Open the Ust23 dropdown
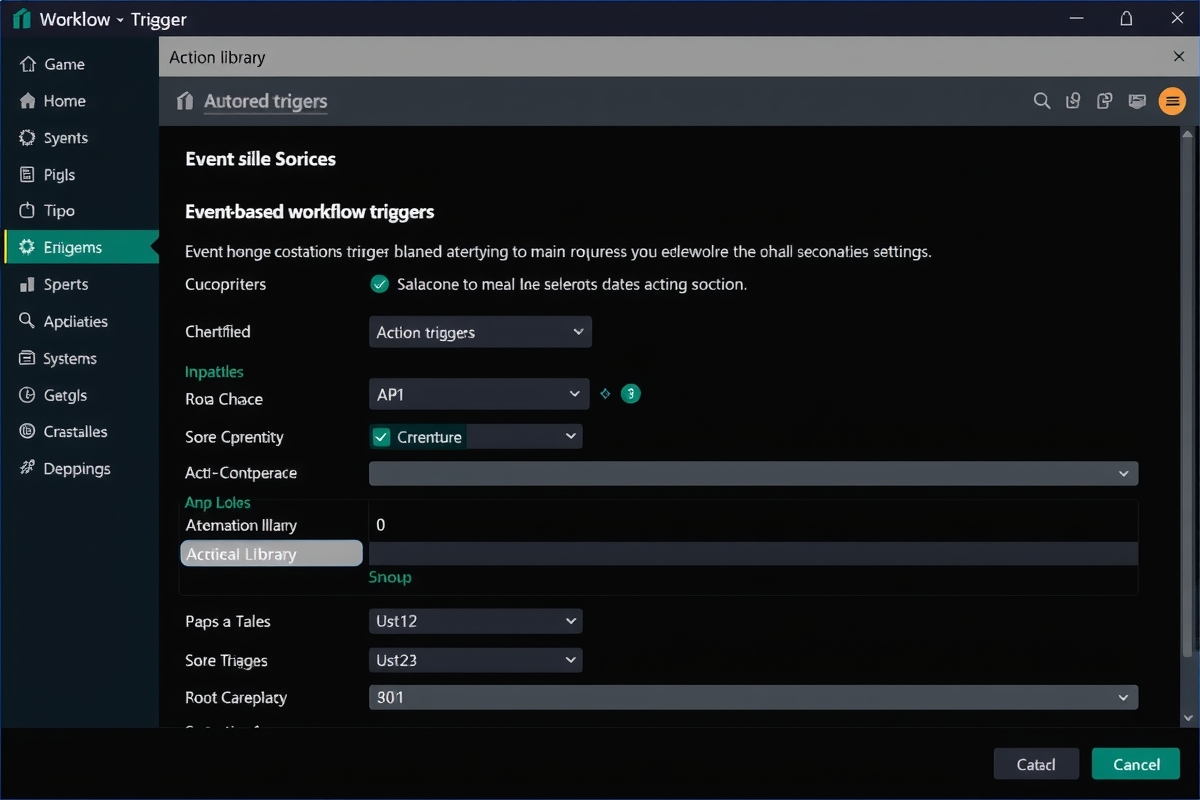 click(475, 660)
